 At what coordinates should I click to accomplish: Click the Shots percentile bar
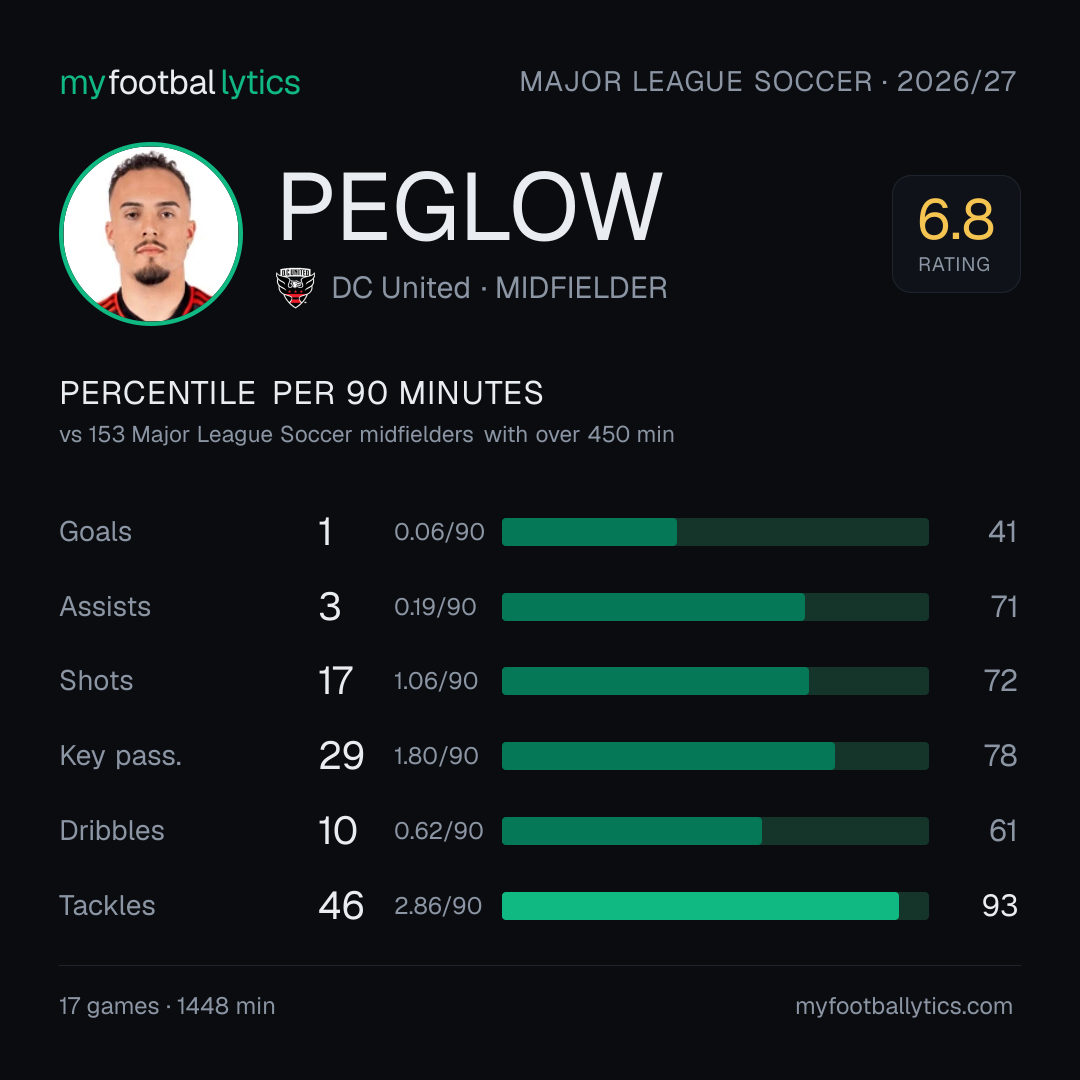[x=715, y=681]
